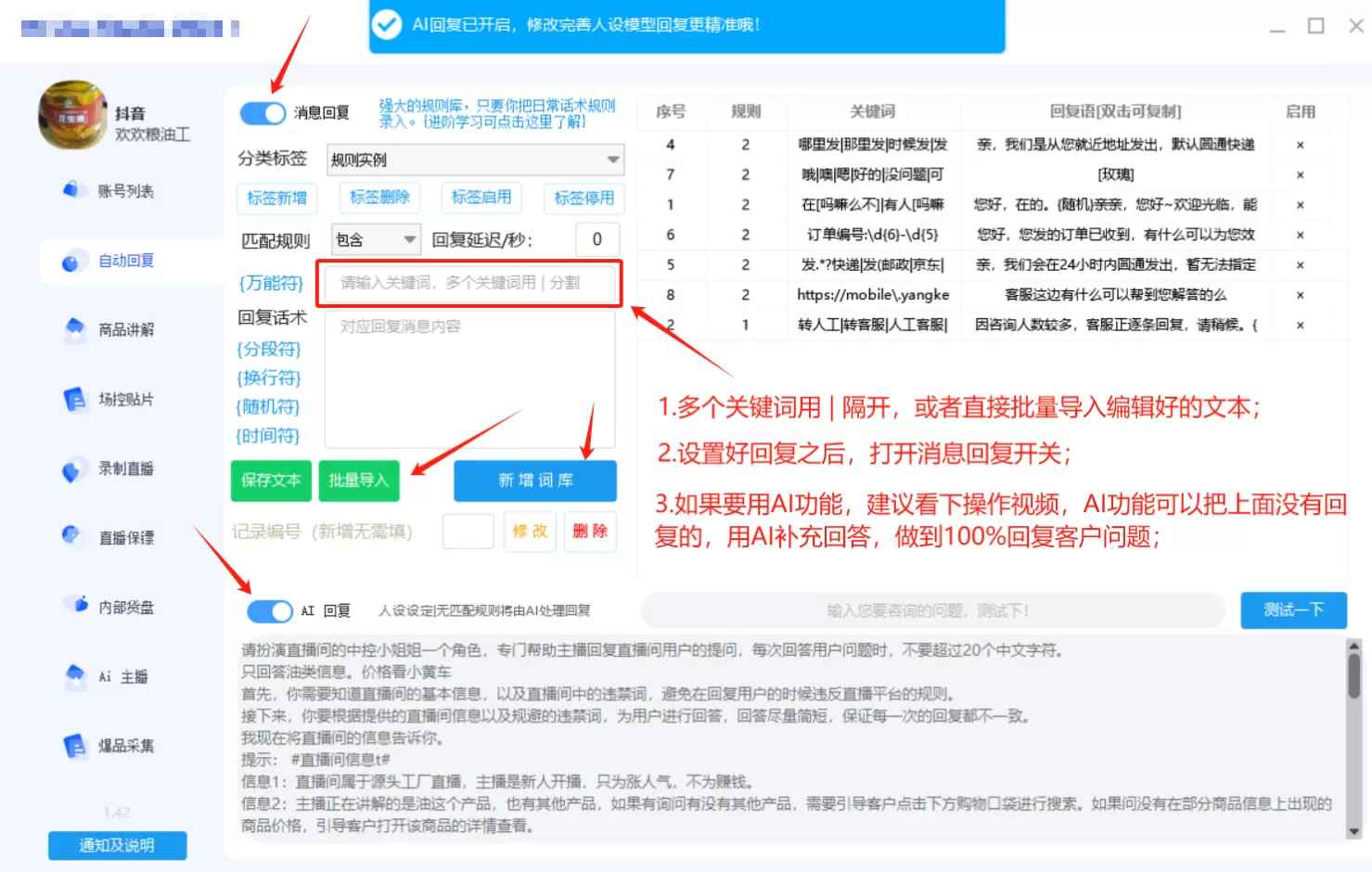Insert {万能符} placeholder

click(271, 283)
